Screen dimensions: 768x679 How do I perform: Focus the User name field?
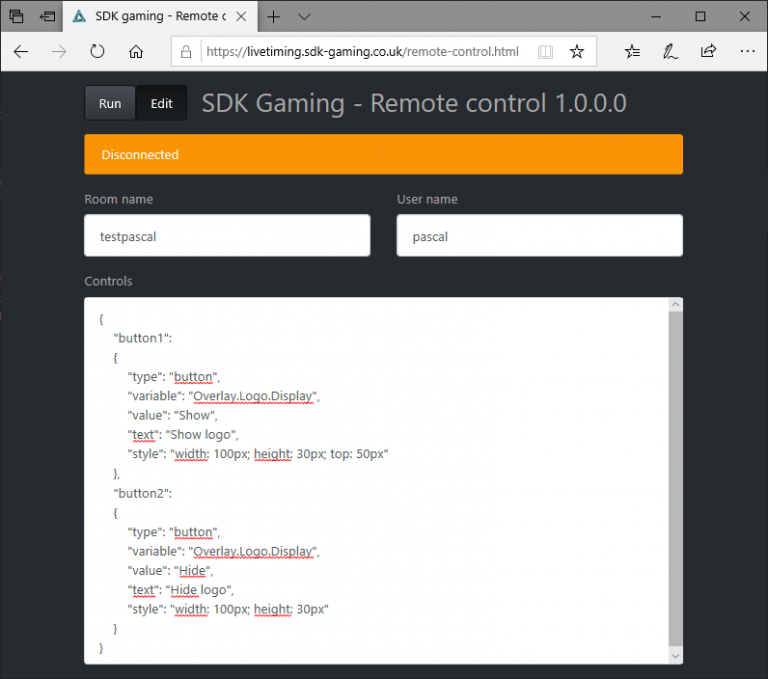point(540,236)
